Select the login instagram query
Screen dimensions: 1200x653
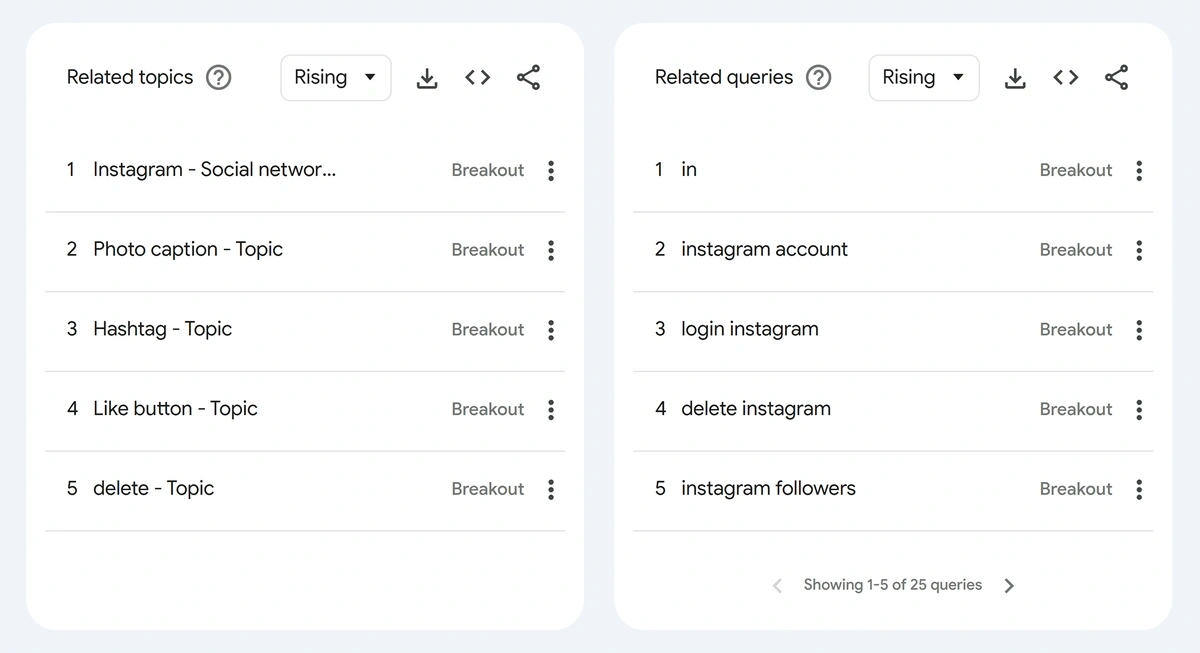(749, 330)
